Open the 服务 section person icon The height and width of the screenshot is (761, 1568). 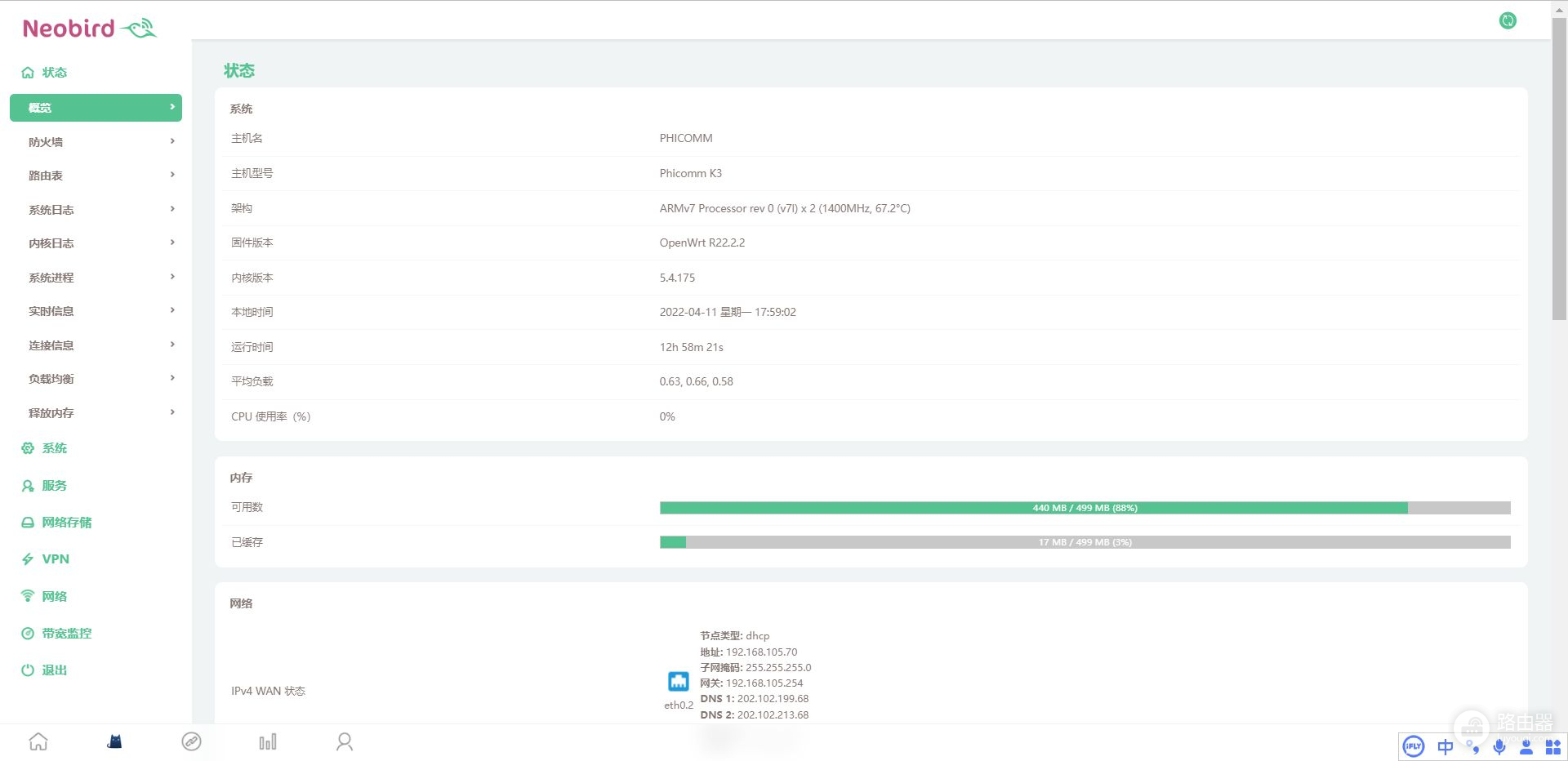pos(28,486)
